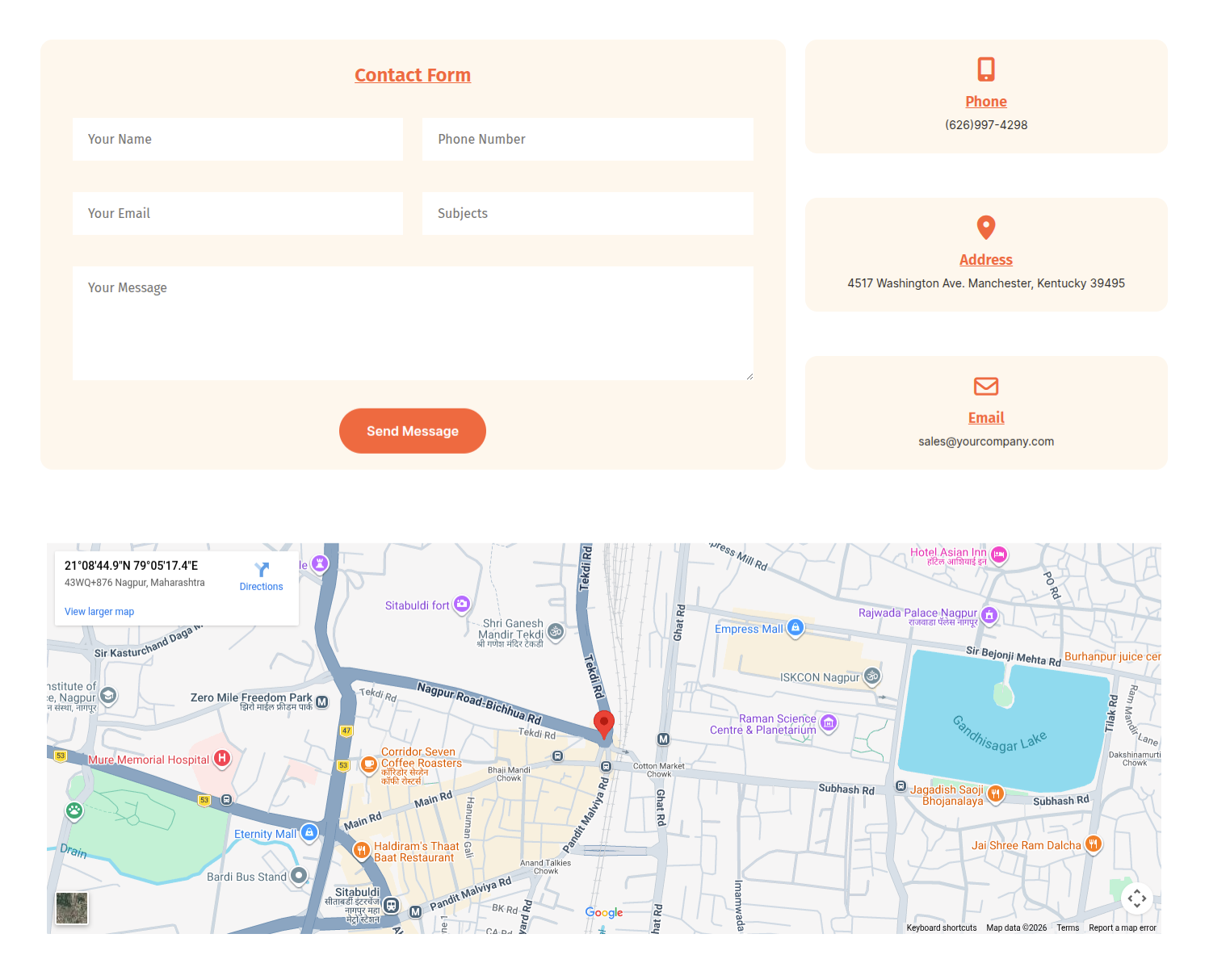1209x980 pixels.
Task: Focus the Phone Number field
Action: pyautogui.click(x=587, y=139)
